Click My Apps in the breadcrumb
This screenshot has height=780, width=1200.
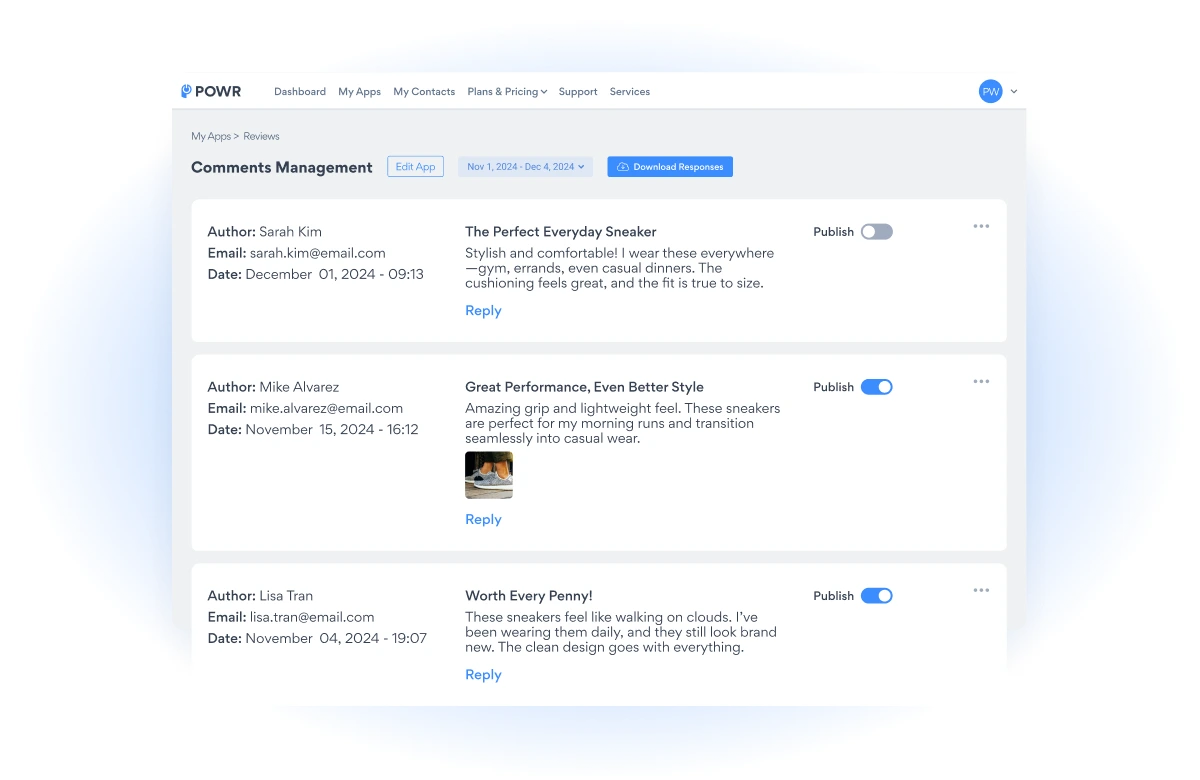[x=211, y=136]
